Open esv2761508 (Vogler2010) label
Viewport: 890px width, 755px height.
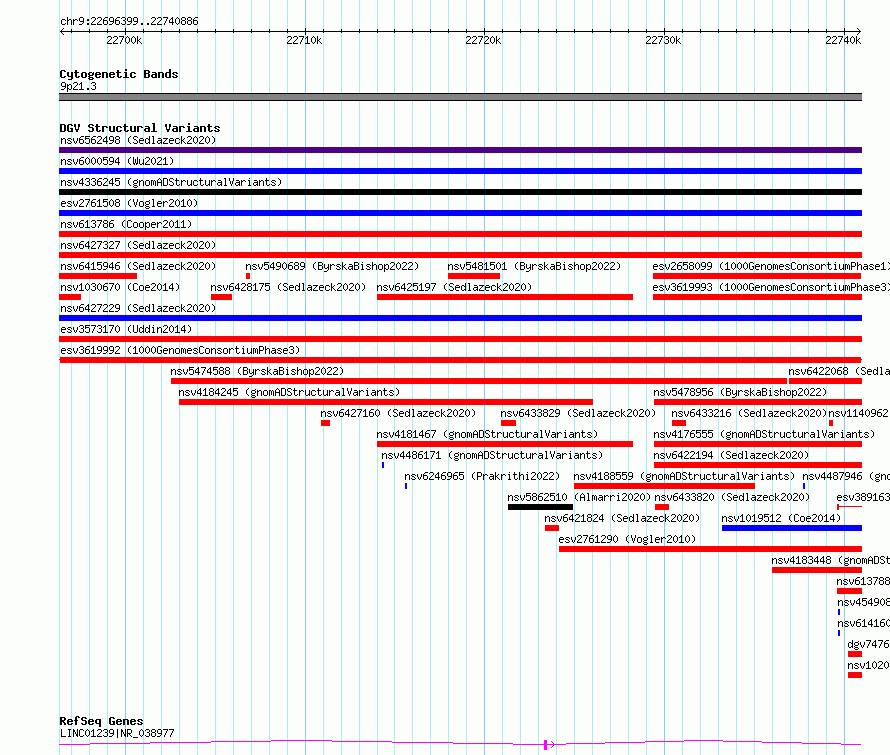pyautogui.click(x=129, y=203)
